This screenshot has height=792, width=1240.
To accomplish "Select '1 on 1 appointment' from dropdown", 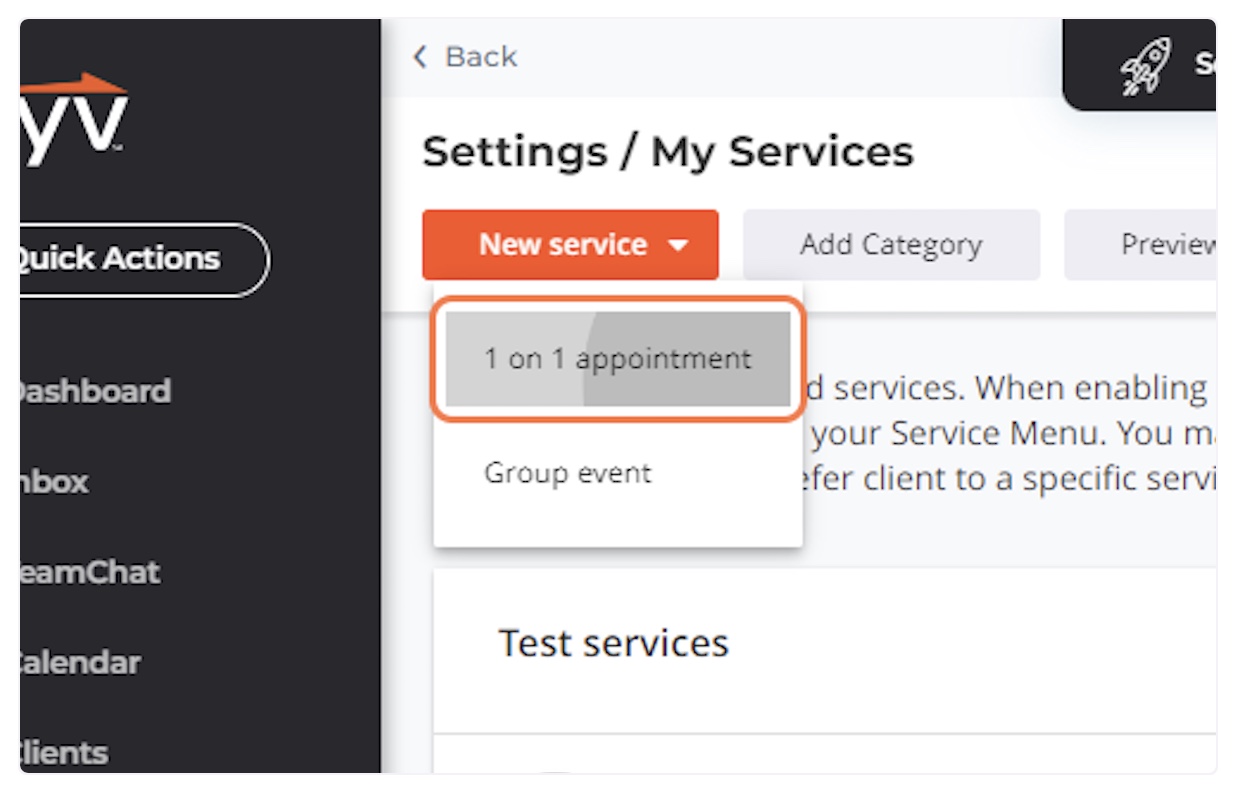I will (618, 359).
